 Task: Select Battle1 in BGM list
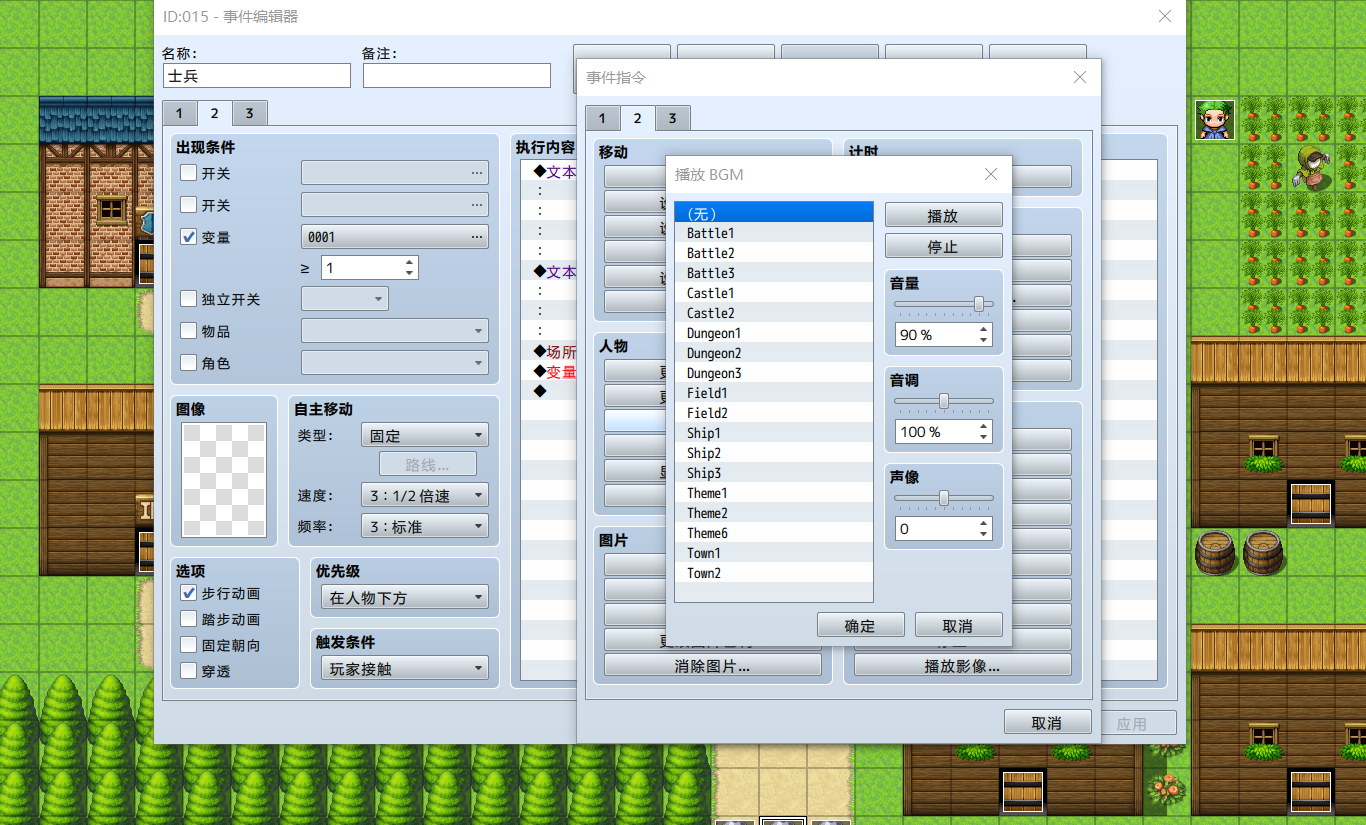(774, 233)
